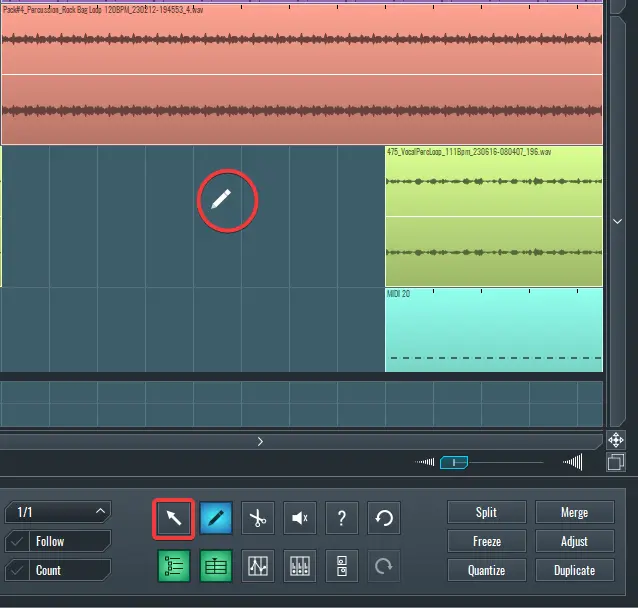This screenshot has width=638, height=608.
Task: Click the Quantize button
Action: (487, 570)
